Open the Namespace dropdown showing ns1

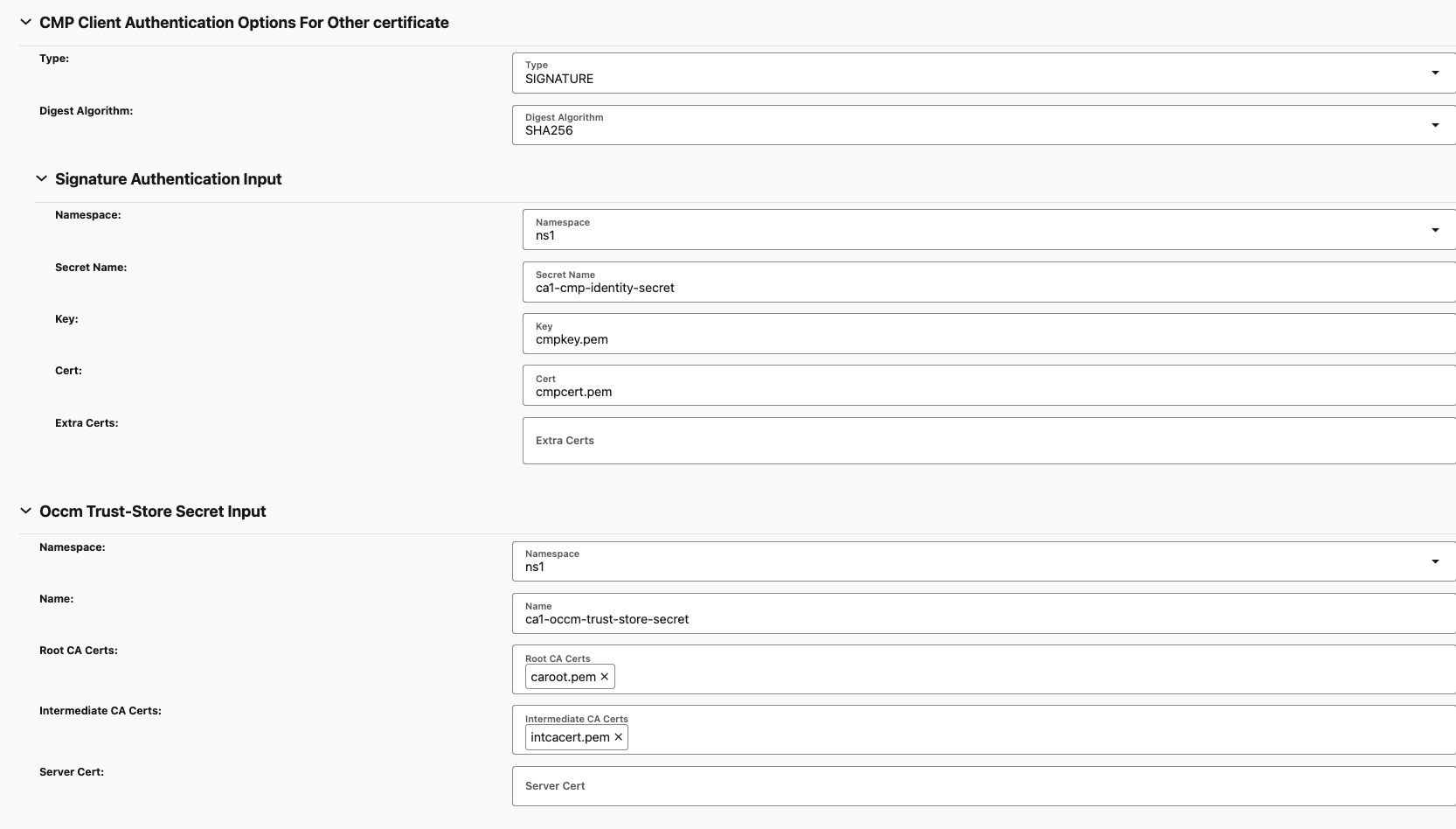coord(1434,229)
